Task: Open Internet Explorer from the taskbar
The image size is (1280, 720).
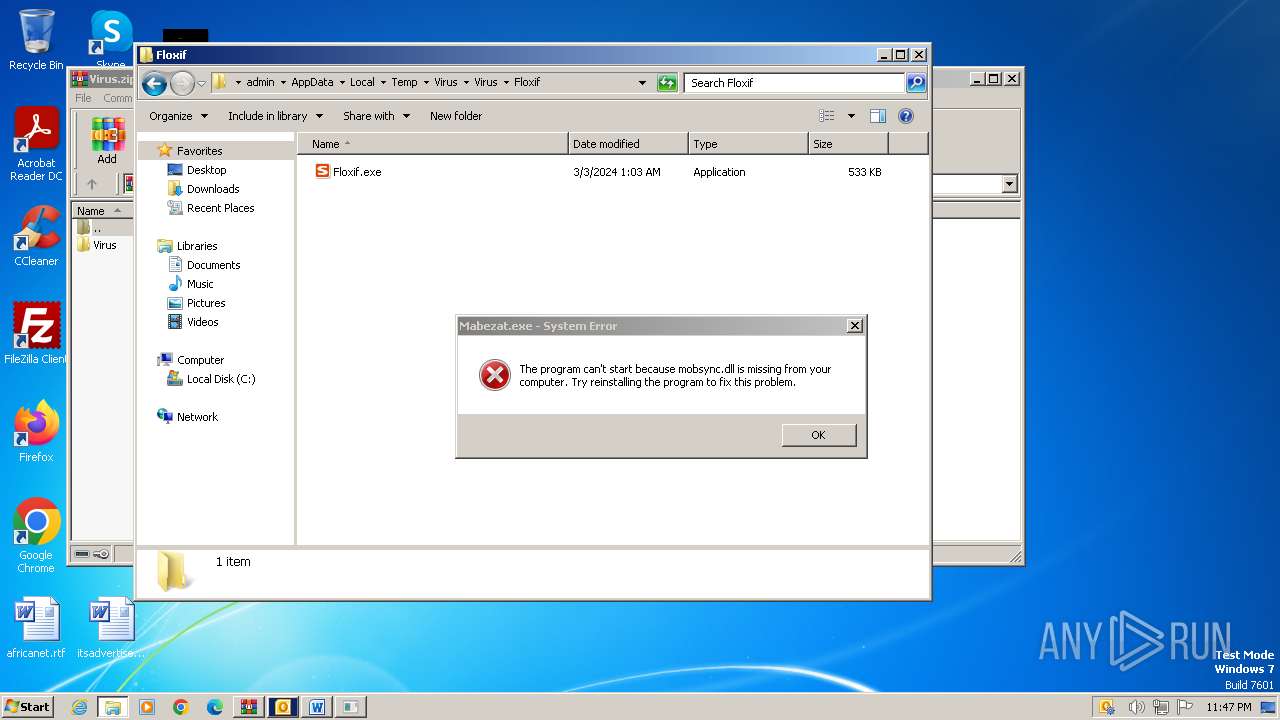Action: click(x=79, y=707)
